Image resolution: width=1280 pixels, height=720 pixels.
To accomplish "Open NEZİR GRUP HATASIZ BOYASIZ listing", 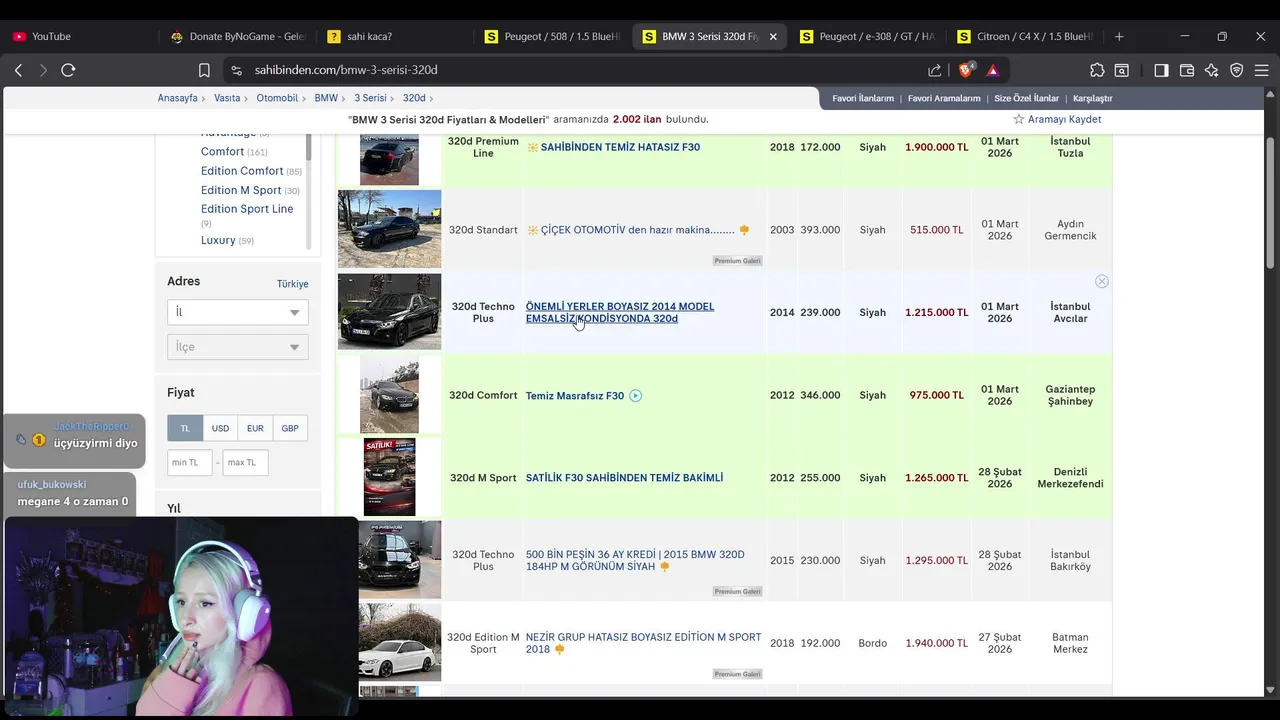I will [x=643, y=643].
